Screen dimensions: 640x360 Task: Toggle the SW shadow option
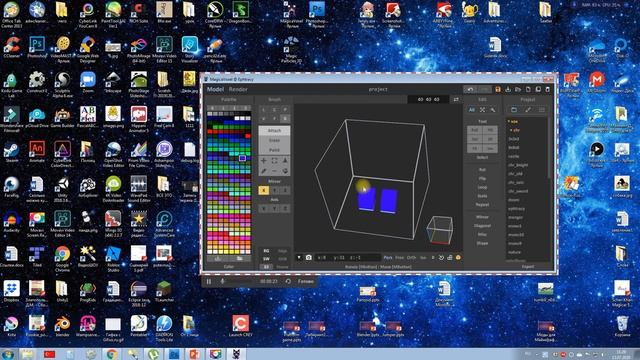point(266,259)
